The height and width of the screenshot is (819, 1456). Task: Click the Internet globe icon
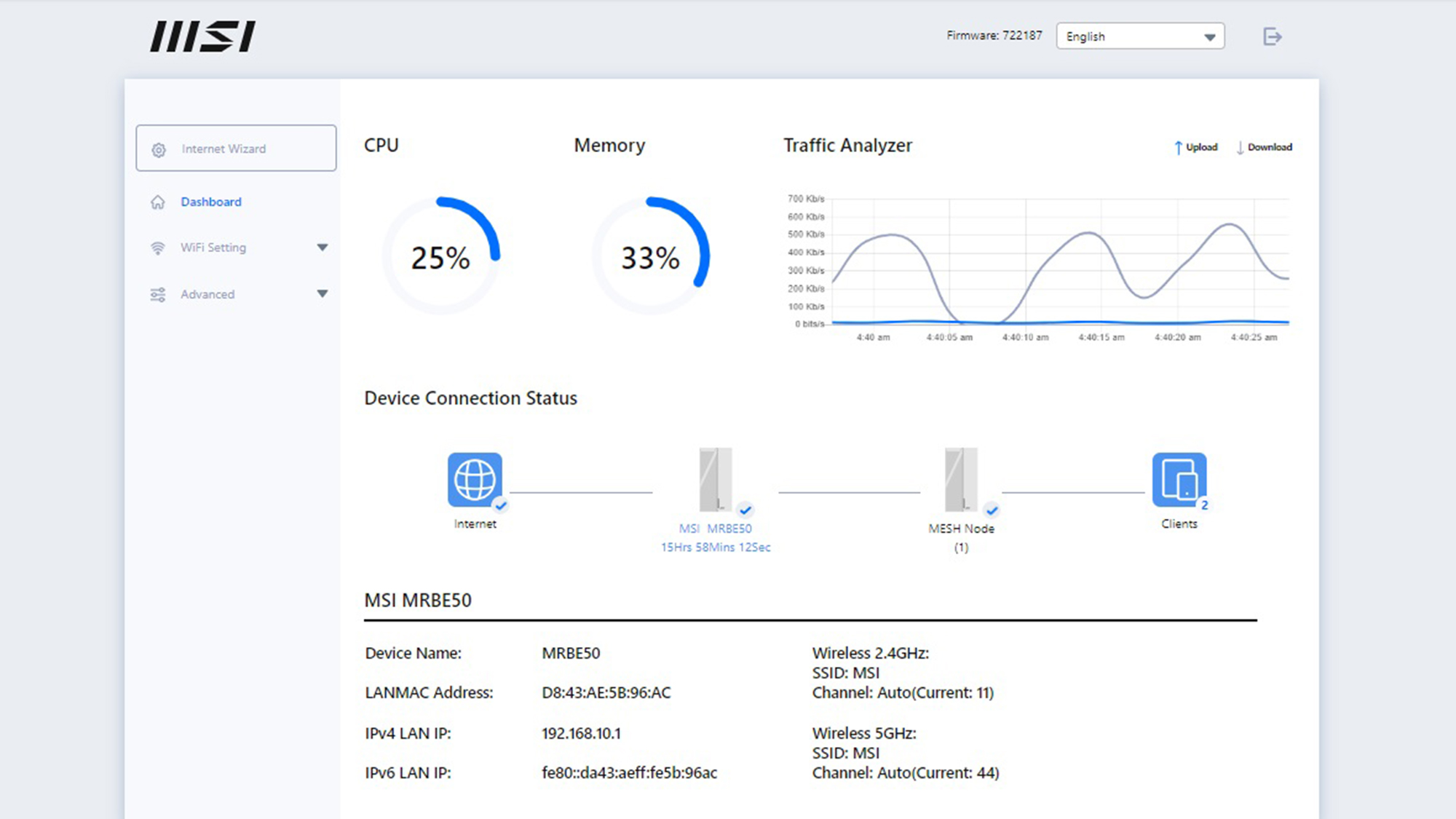[475, 479]
